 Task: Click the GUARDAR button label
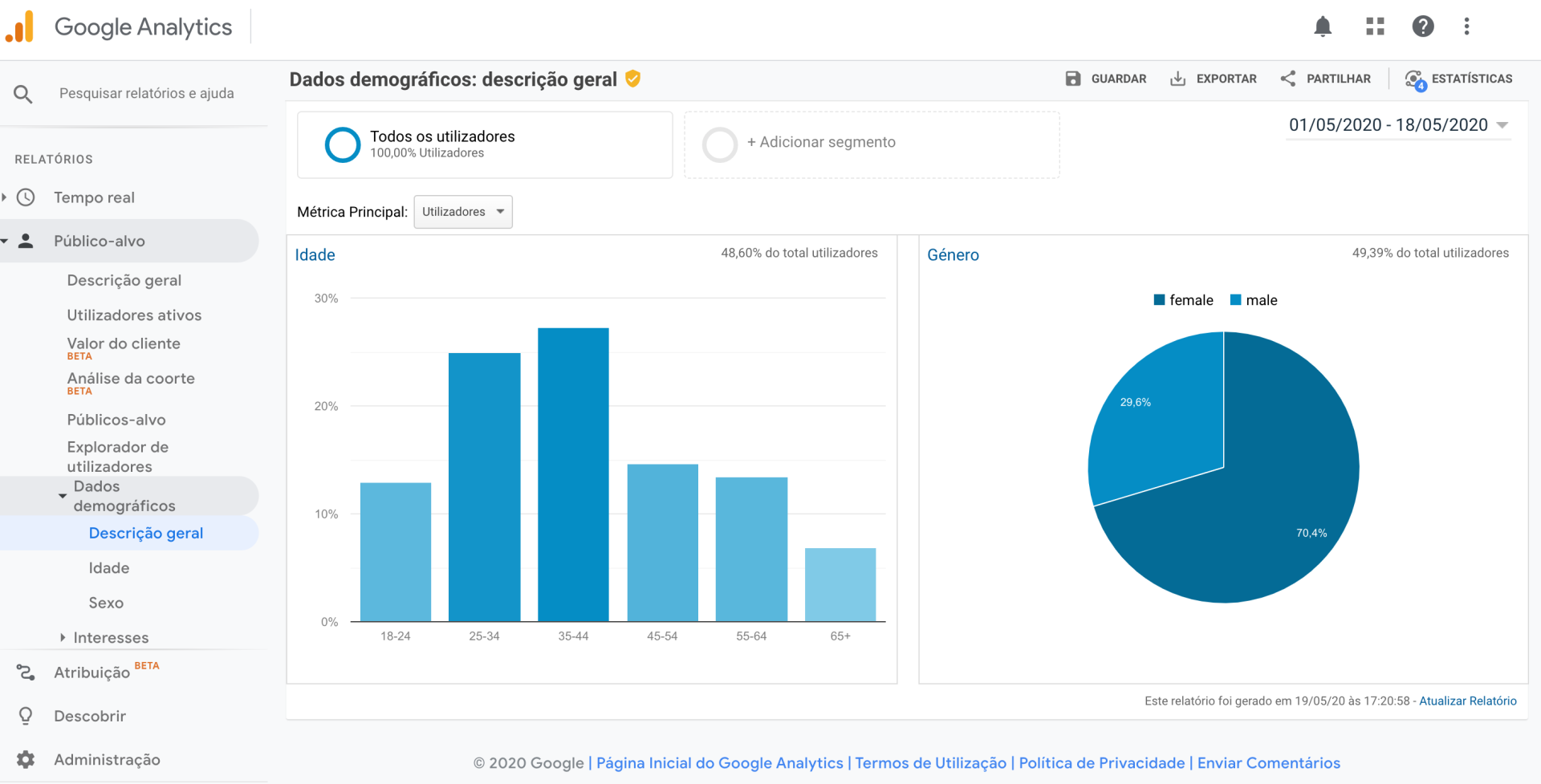pyautogui.click(x=1119, y=79)
